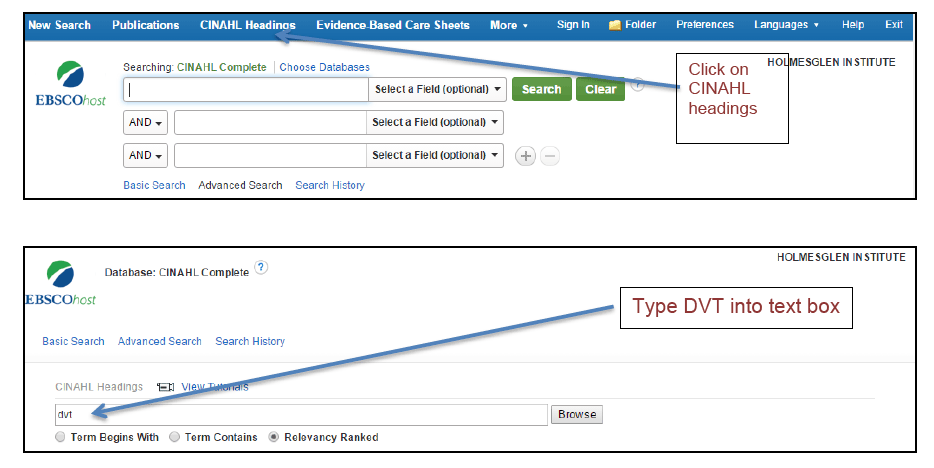Expand the Languages menu
Image resolution: width=934 pixels, height=468 pixels.
click(786, 25)
